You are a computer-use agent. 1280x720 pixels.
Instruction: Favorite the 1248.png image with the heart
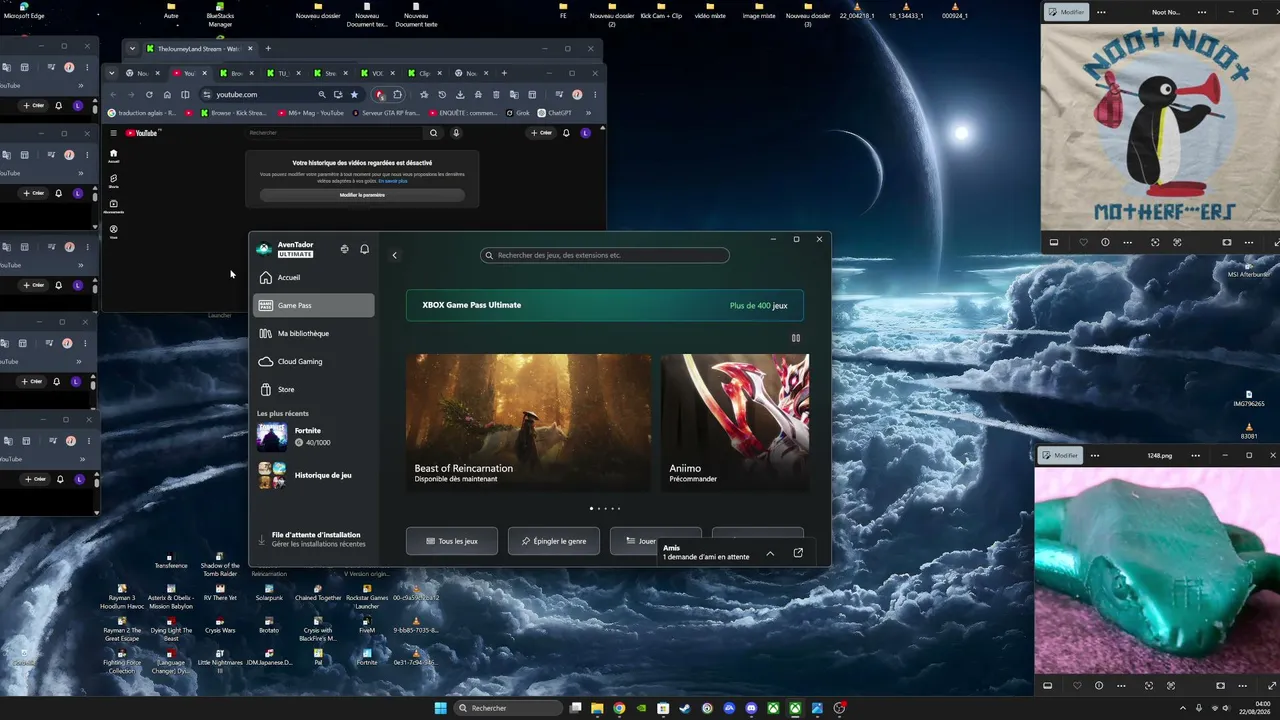click(x=1077, y=686)
